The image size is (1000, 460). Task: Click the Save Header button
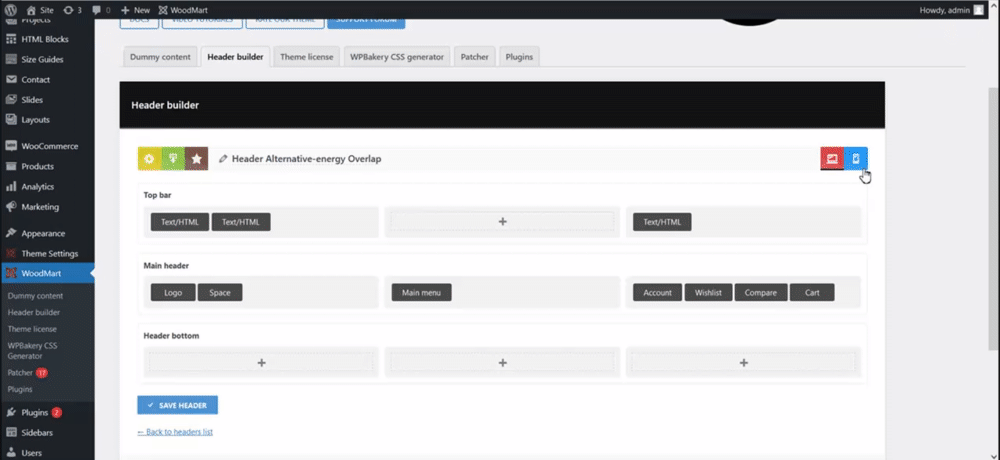click(177, 405)
